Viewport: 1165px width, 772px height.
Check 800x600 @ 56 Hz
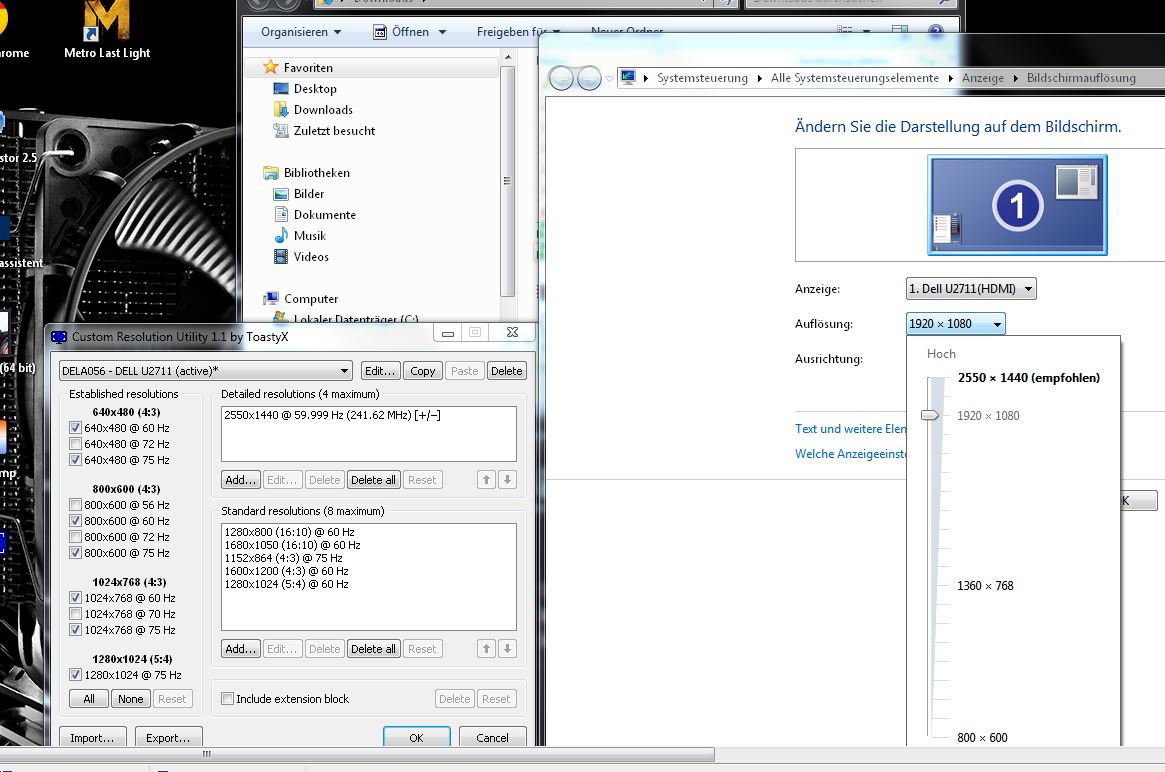(x=75, y=505)
